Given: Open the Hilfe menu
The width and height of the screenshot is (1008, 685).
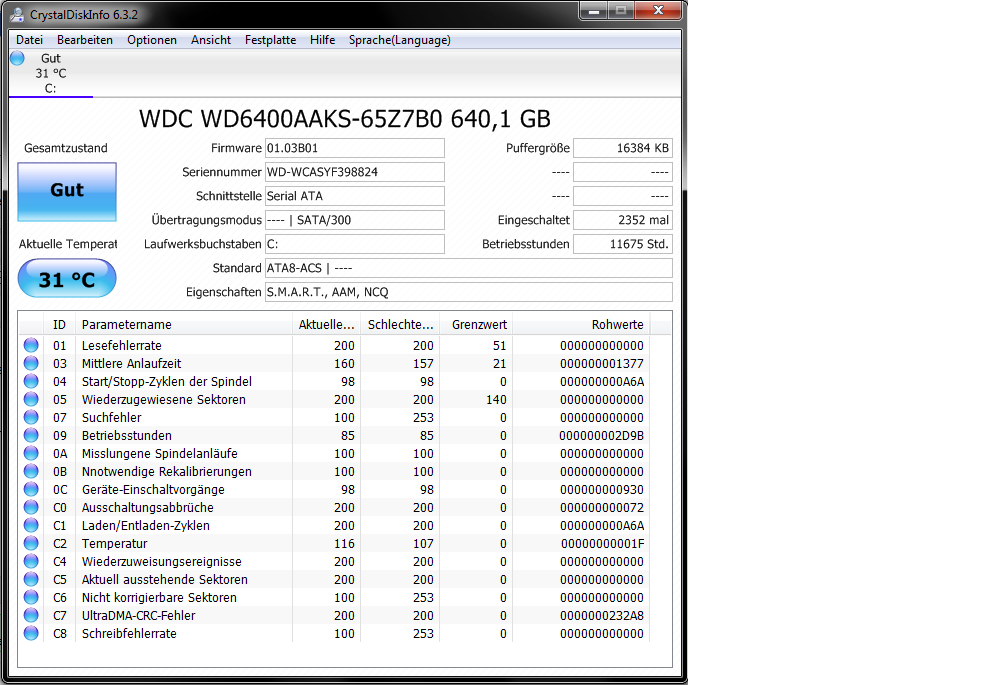Looking at the screenshot, I should 323,40.
